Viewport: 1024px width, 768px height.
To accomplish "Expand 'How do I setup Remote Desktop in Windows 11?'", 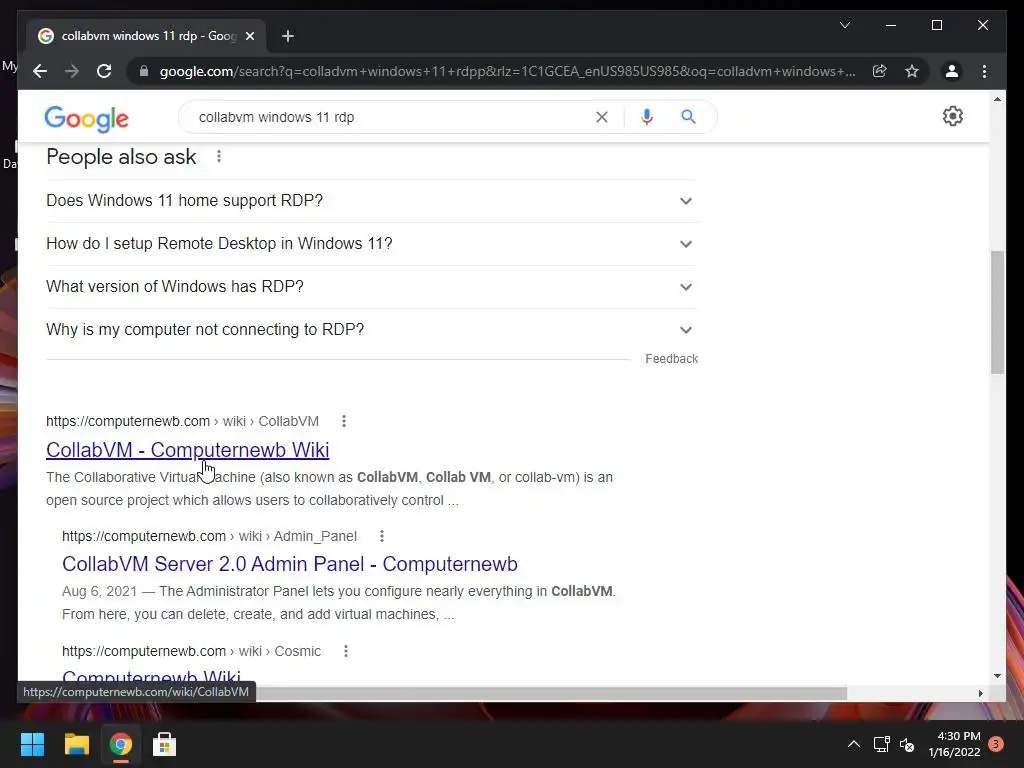I will [372, 244].
